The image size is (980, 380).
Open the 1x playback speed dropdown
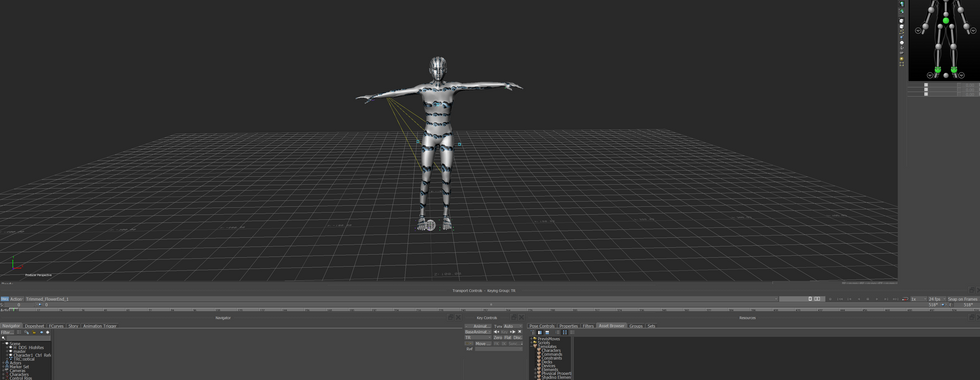(x=917, y=299)
